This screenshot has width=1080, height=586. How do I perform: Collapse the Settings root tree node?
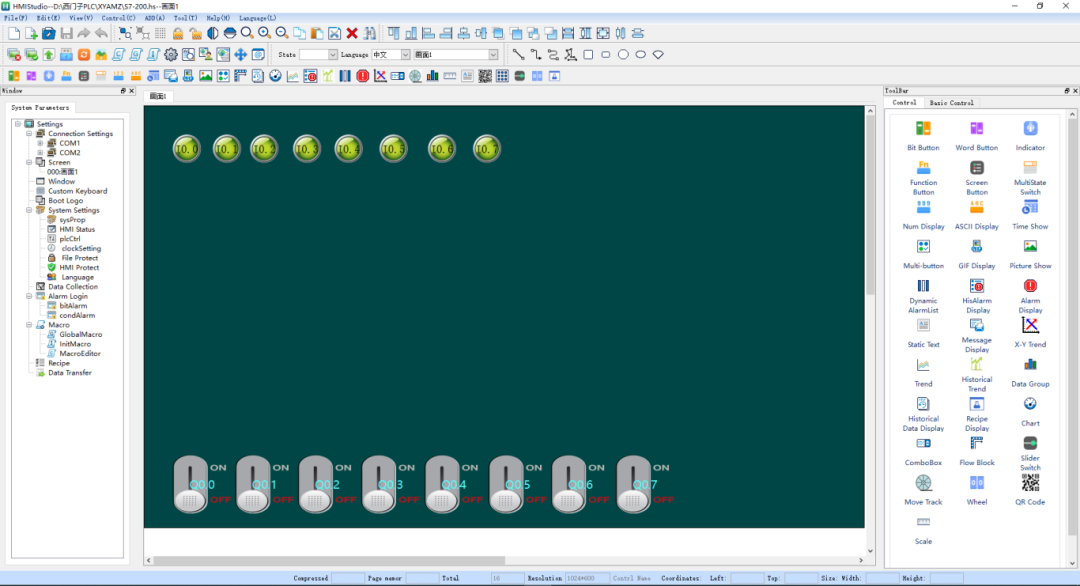[x=18, y=124]
